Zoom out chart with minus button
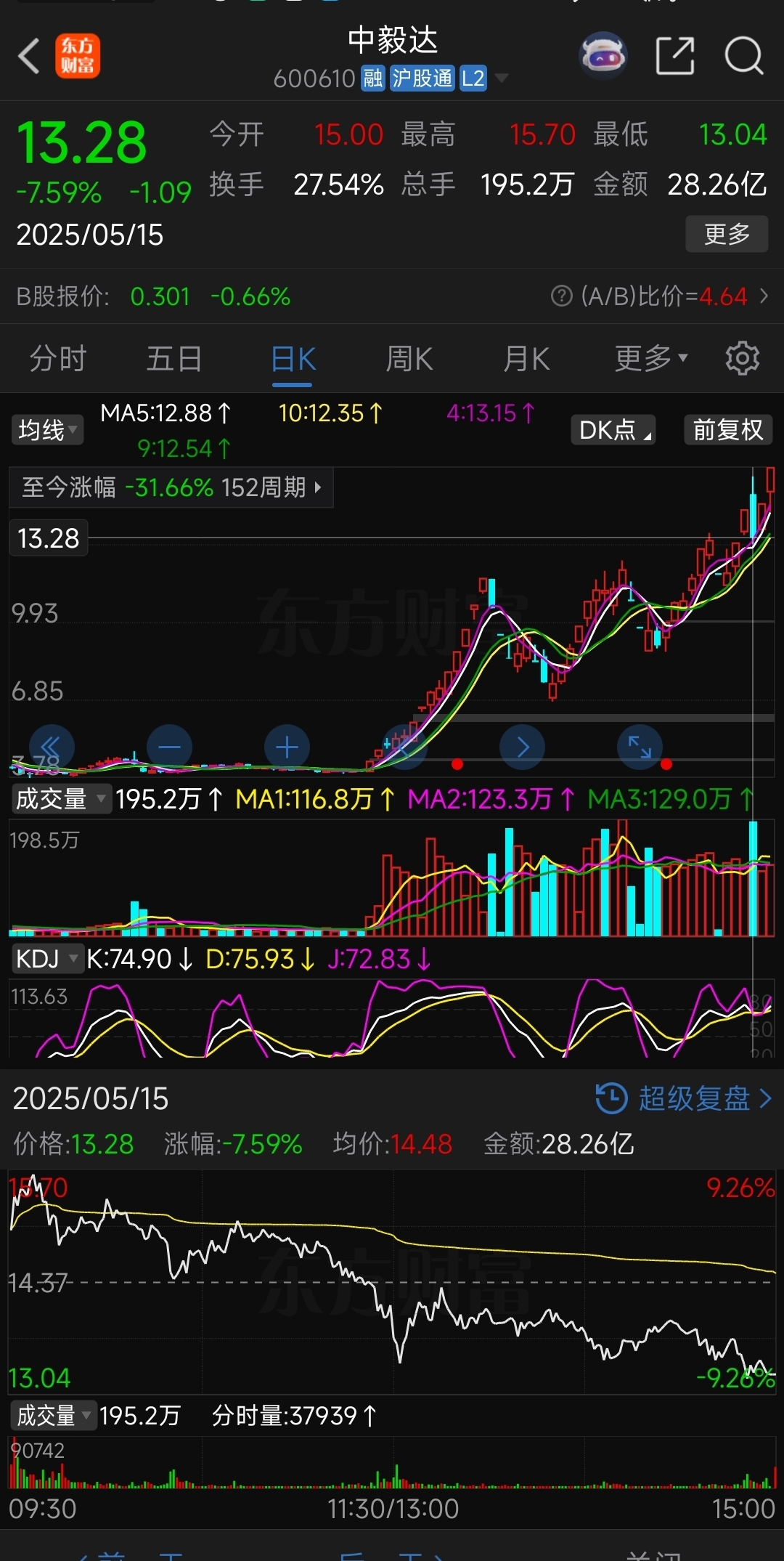 point(169,747)
